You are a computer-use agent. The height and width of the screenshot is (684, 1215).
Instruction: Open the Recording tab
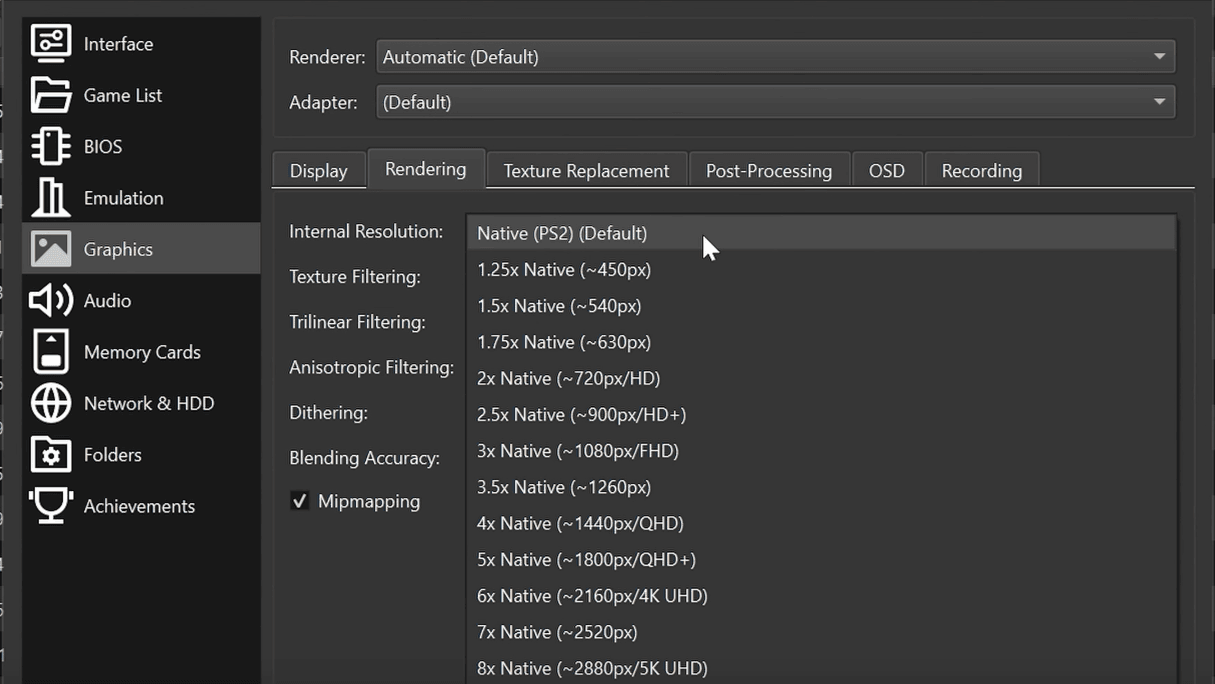tap(981, 170)
